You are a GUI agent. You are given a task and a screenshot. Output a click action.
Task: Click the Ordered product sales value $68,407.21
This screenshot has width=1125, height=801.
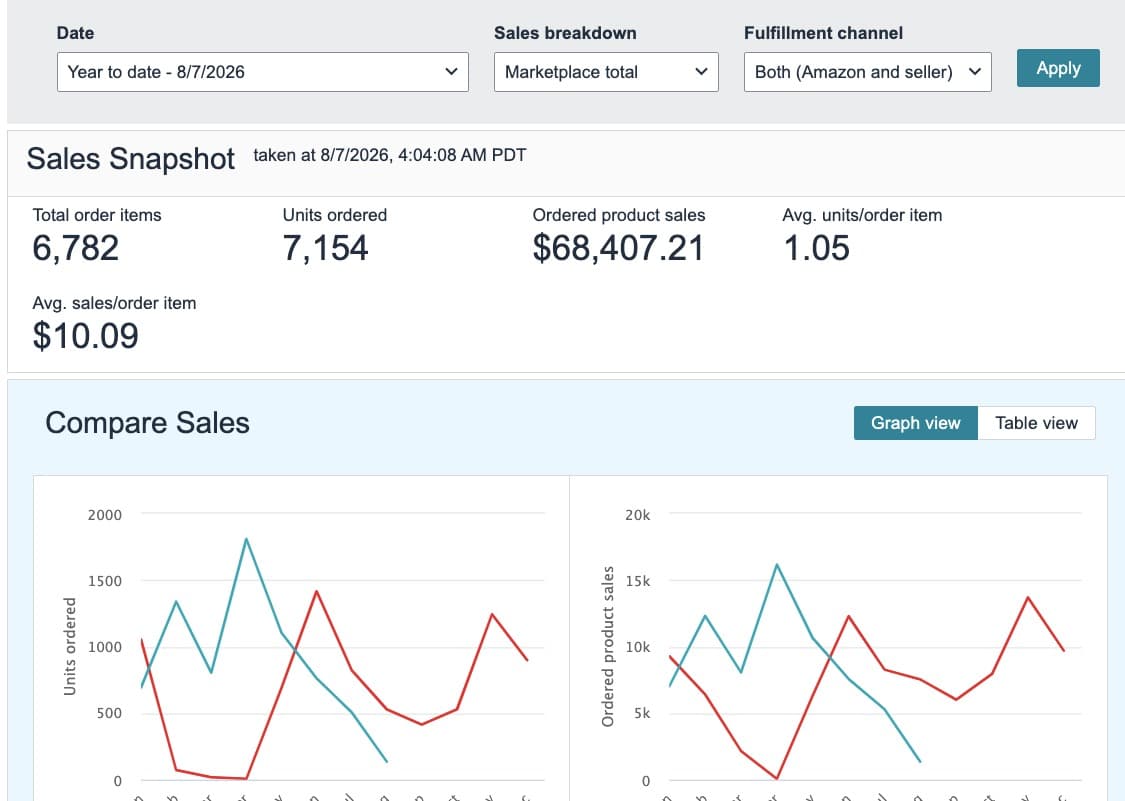click(618, 248)
